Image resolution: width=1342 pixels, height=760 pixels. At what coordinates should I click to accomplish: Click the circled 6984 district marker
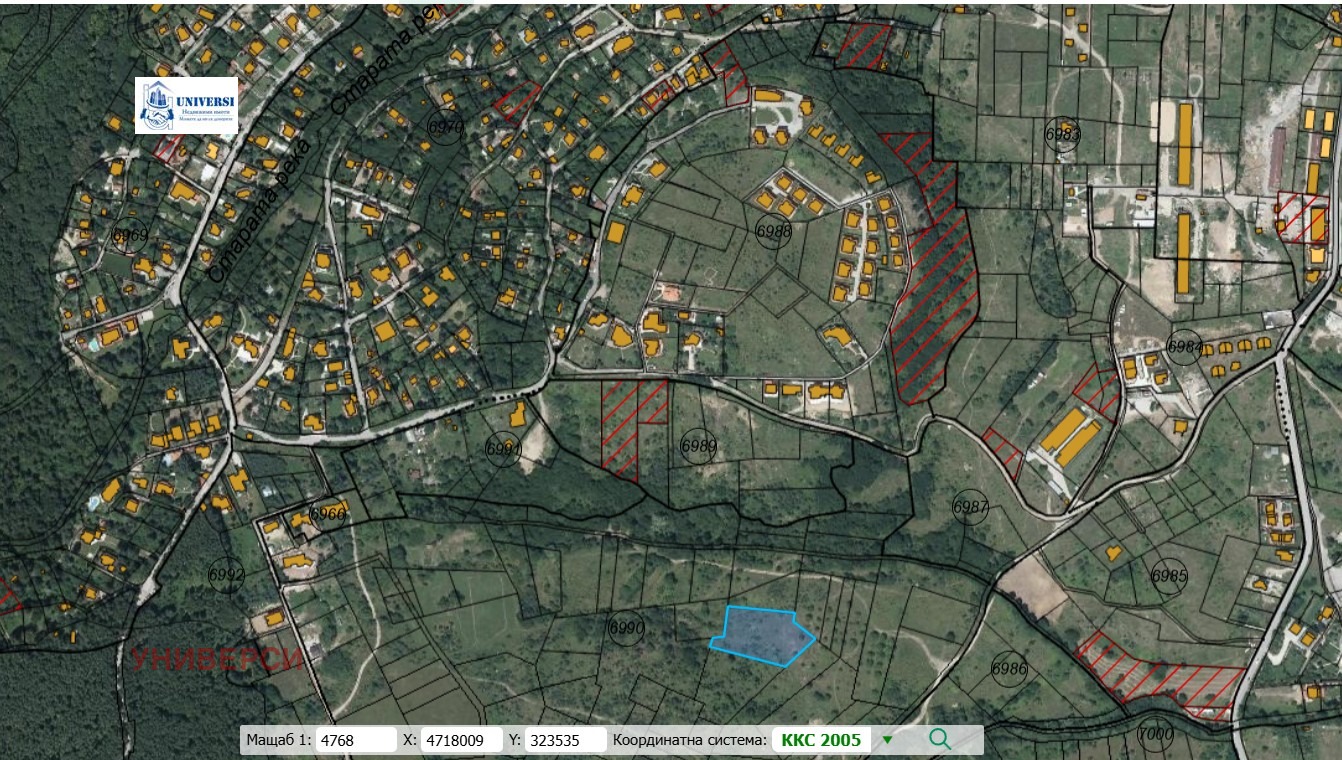pyautogui.click(x=1184, y=346)
